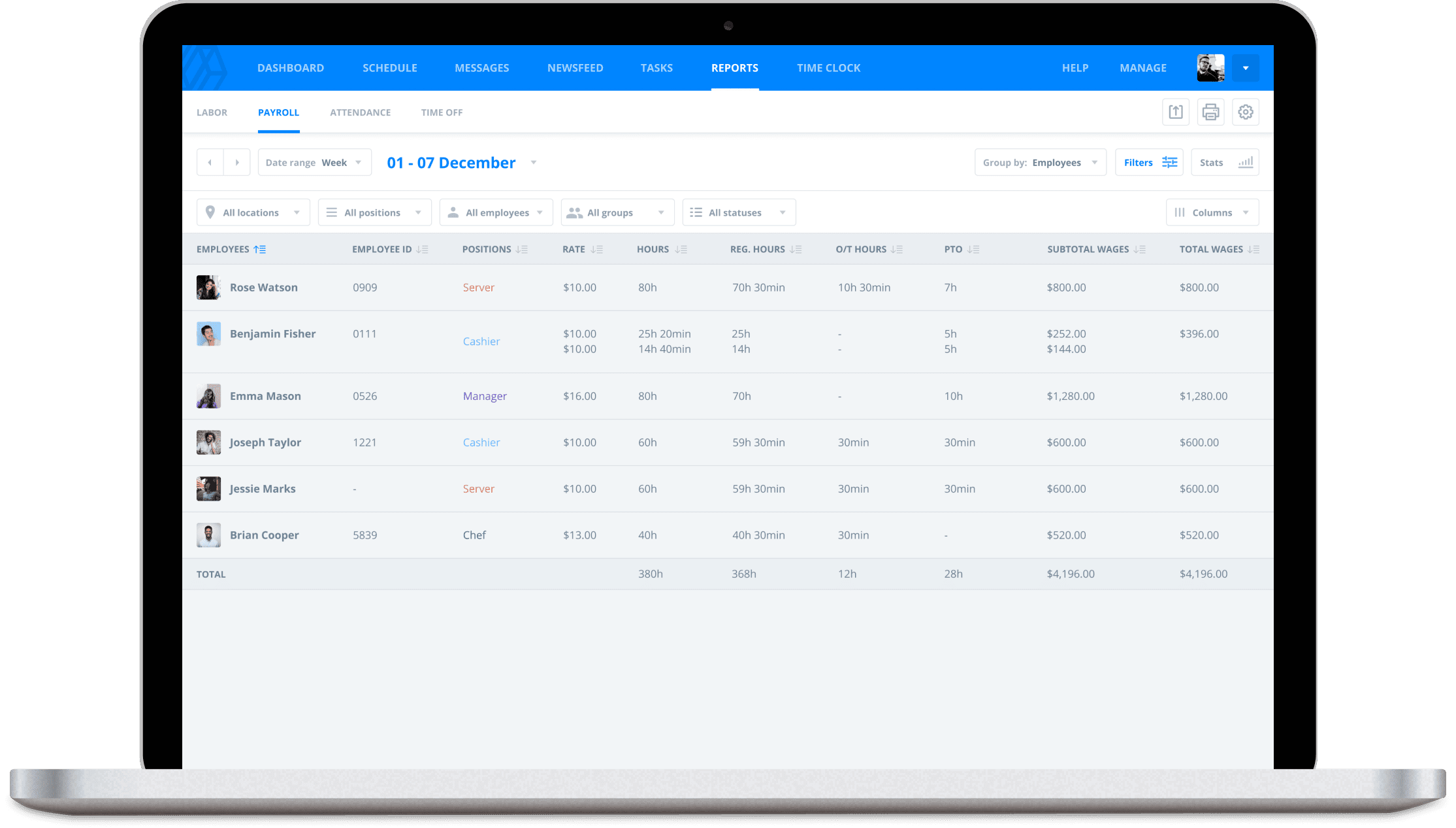This screenshot has width=1456, height=828.
Task: Sort table by Total Wages column icon
Action: 1254,249
